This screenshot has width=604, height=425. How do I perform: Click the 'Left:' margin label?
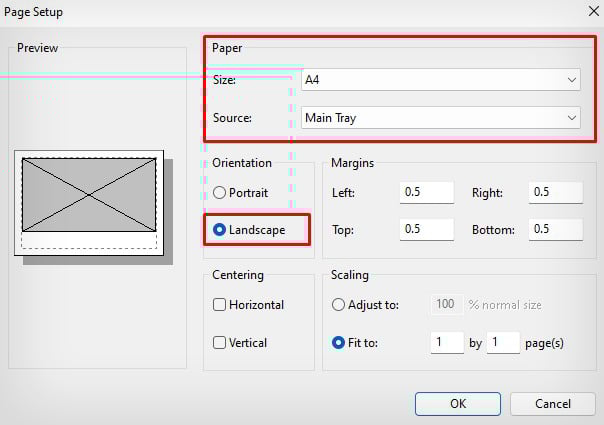[x=343, y=193]
